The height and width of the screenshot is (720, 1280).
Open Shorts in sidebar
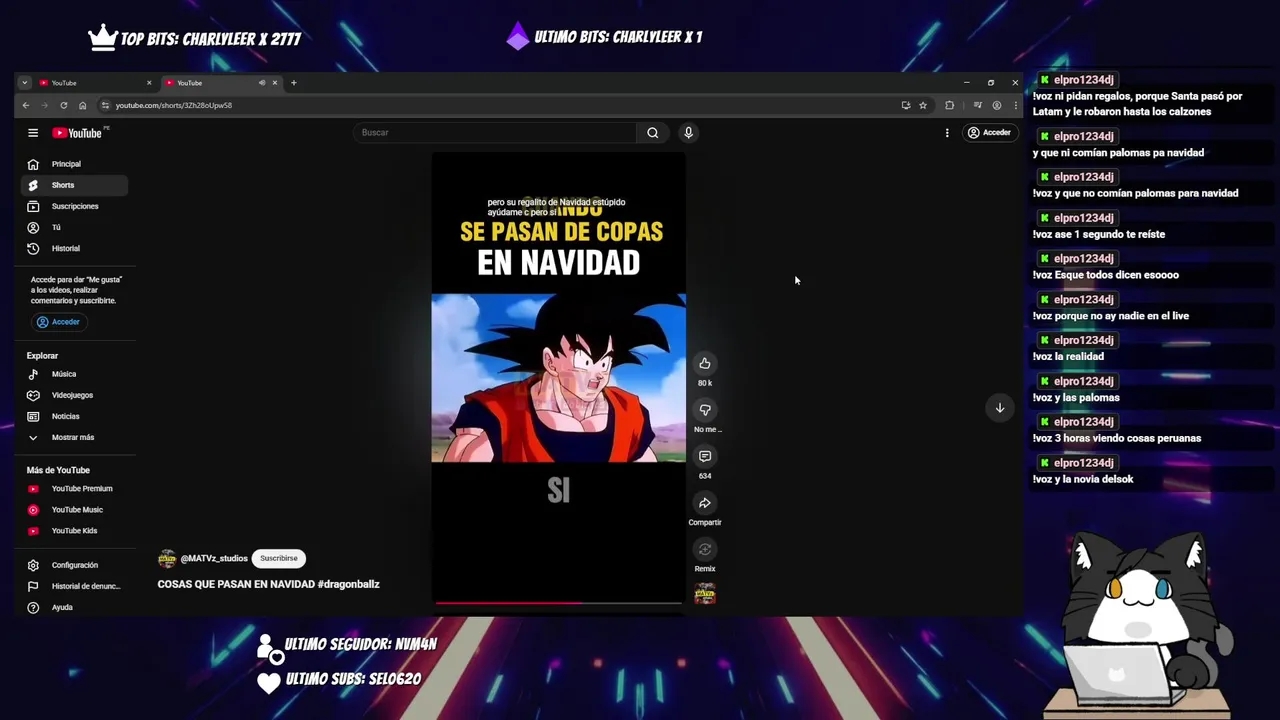(x=74, y=185)
